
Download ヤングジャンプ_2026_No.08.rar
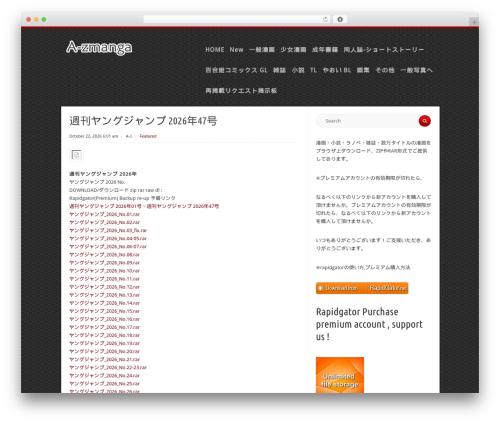[104, 255]
